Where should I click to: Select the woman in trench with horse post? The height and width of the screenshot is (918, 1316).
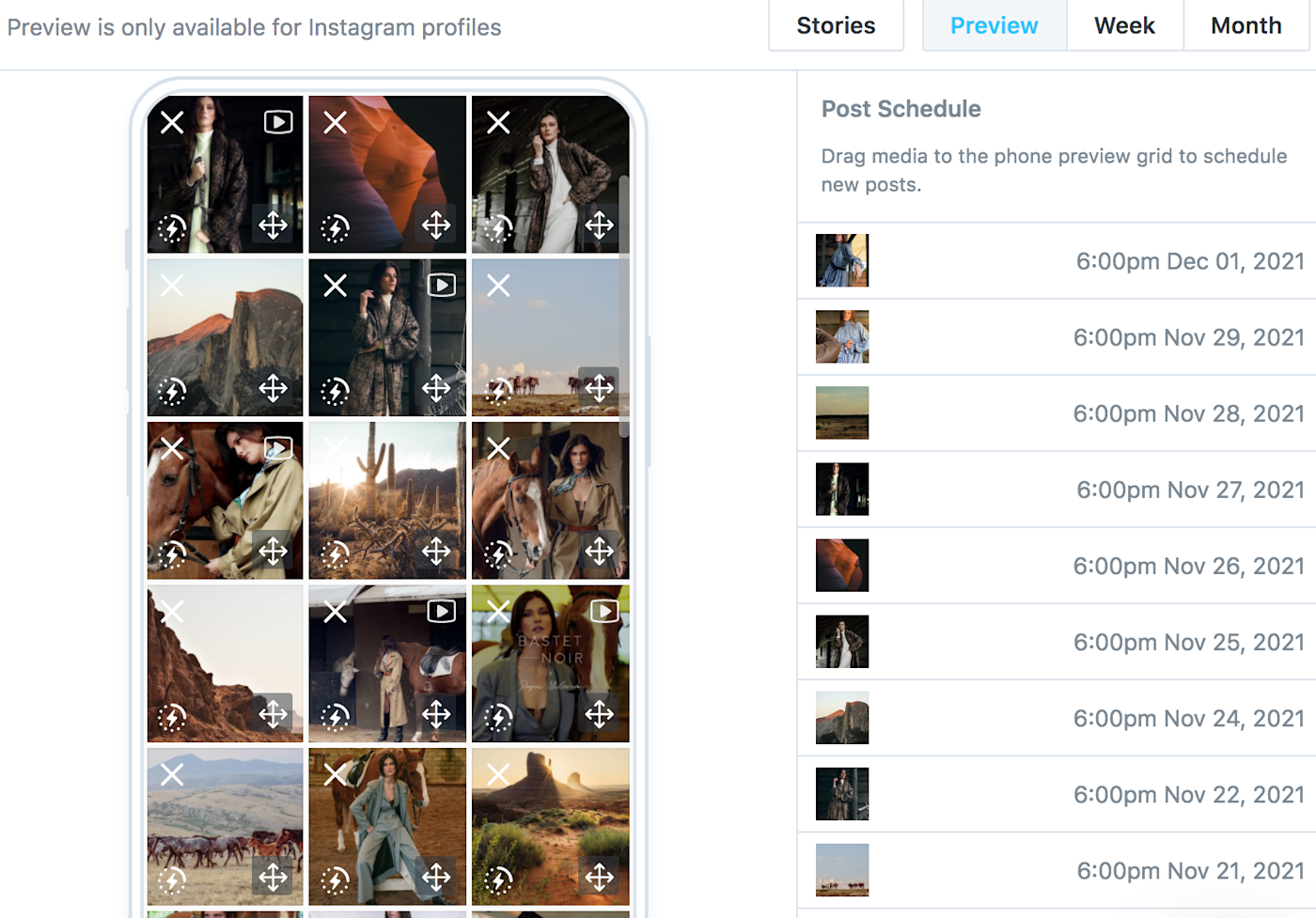(x=551, y=500)
